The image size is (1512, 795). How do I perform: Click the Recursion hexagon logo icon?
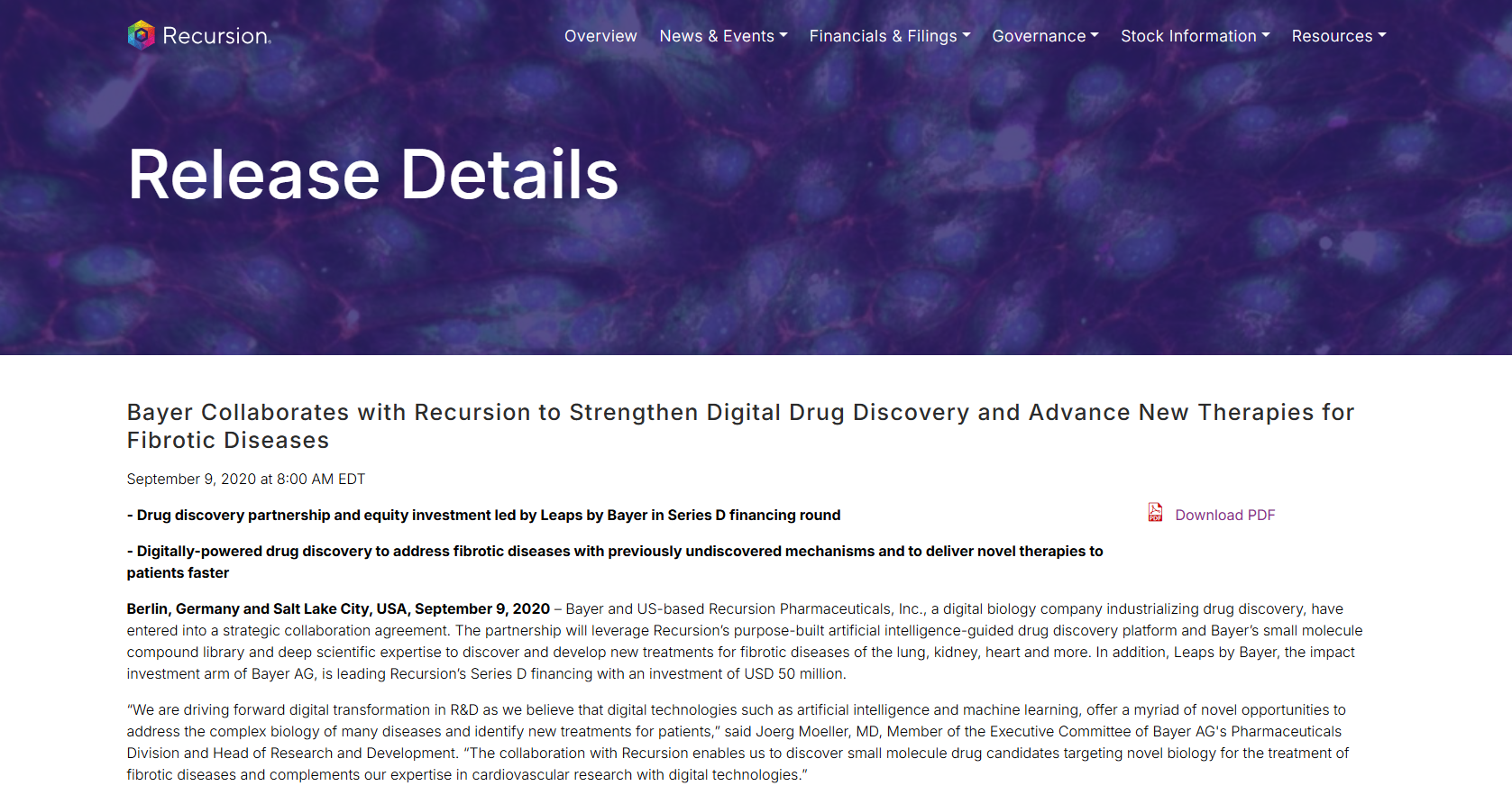(x=141, y=35)
